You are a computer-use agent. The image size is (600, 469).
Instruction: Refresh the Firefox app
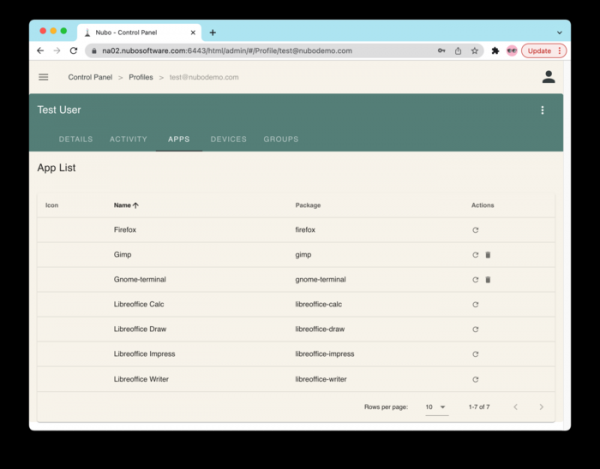[x=475, y=230]
